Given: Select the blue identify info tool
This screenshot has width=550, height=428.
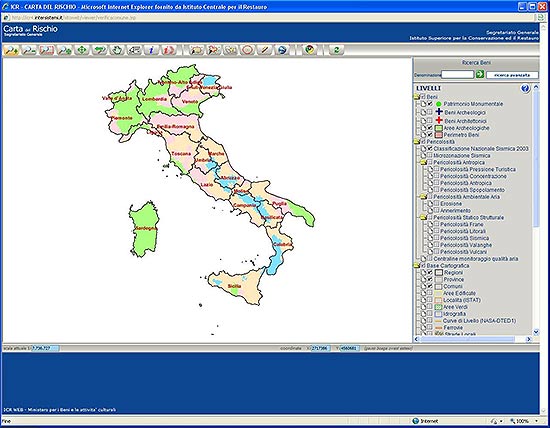Looking at the screenshot, I should point(152,50).
